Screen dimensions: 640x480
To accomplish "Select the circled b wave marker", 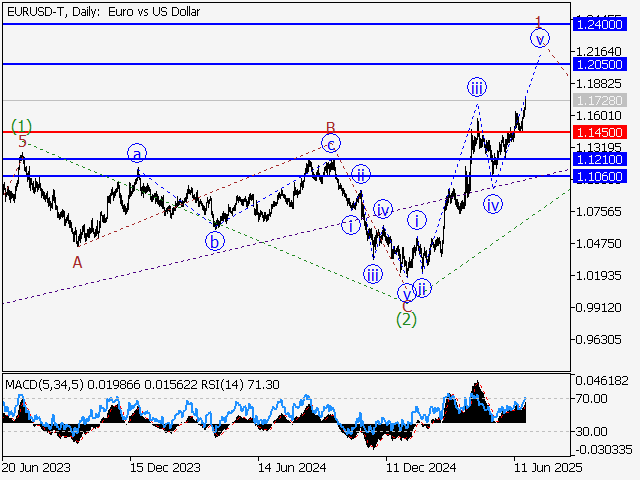I will [x=214, y=240].
